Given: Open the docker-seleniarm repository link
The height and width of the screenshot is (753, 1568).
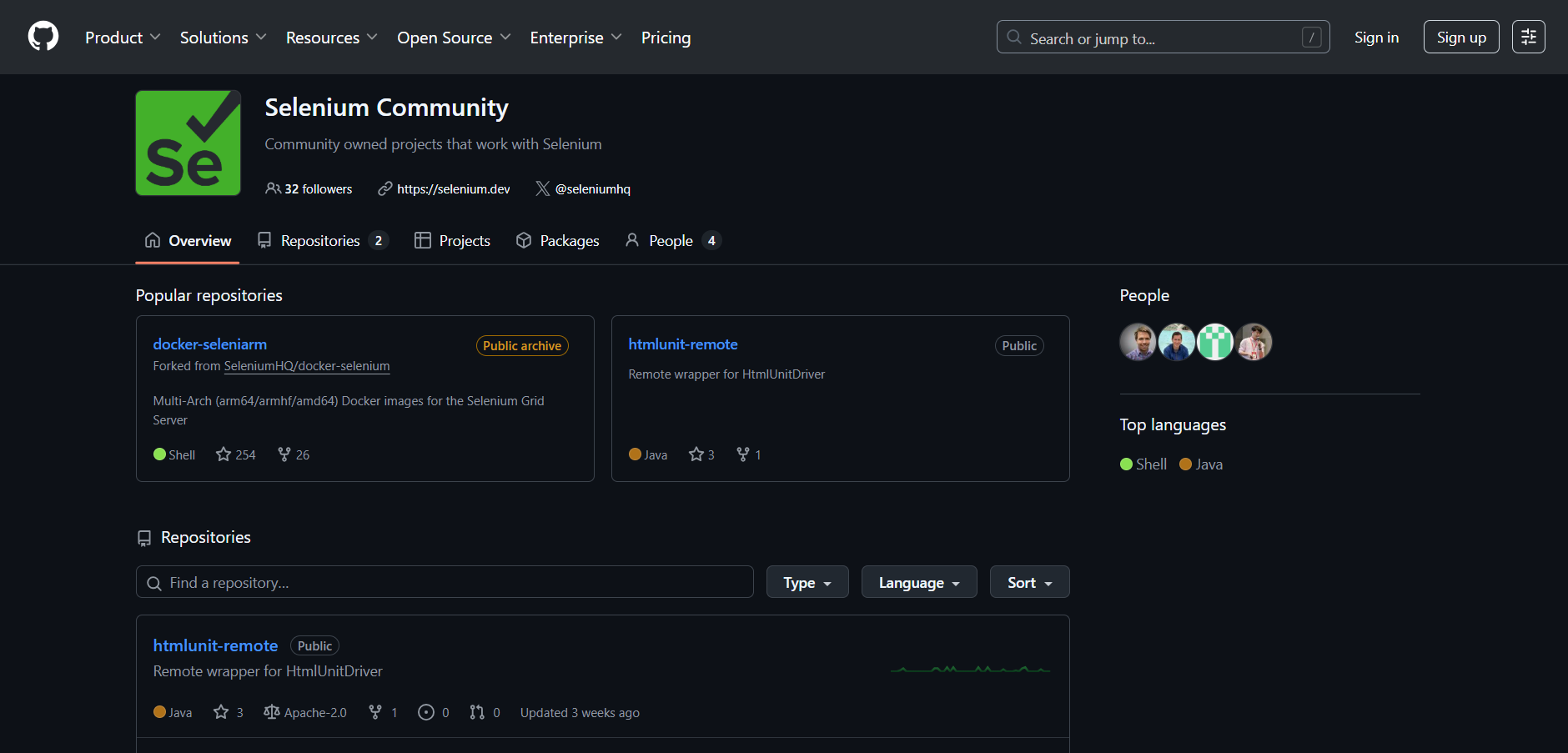Looking at the screenshot, I should click(209, 344).
